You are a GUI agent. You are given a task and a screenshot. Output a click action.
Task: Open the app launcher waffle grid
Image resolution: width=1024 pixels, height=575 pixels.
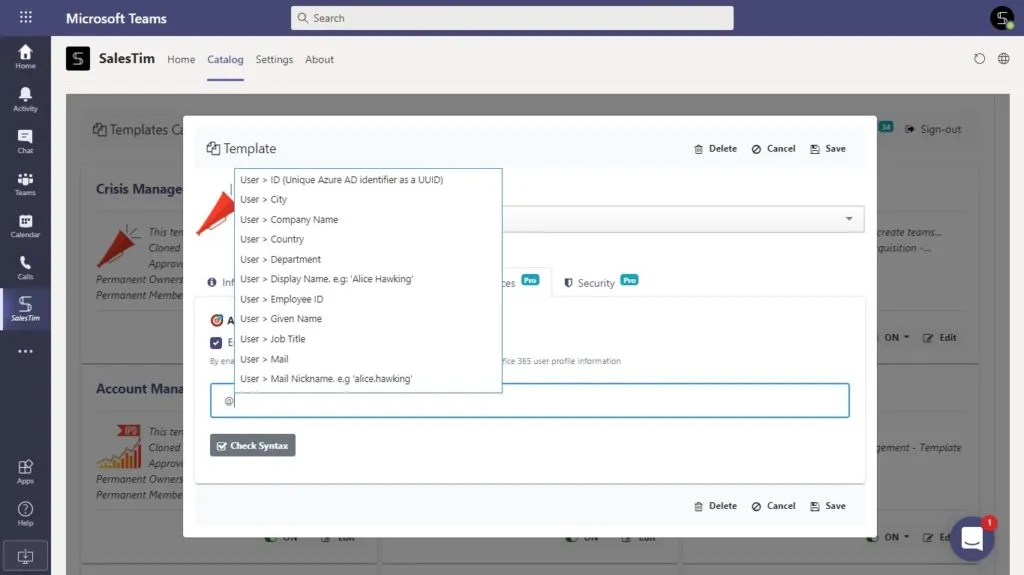pos(25,18)
